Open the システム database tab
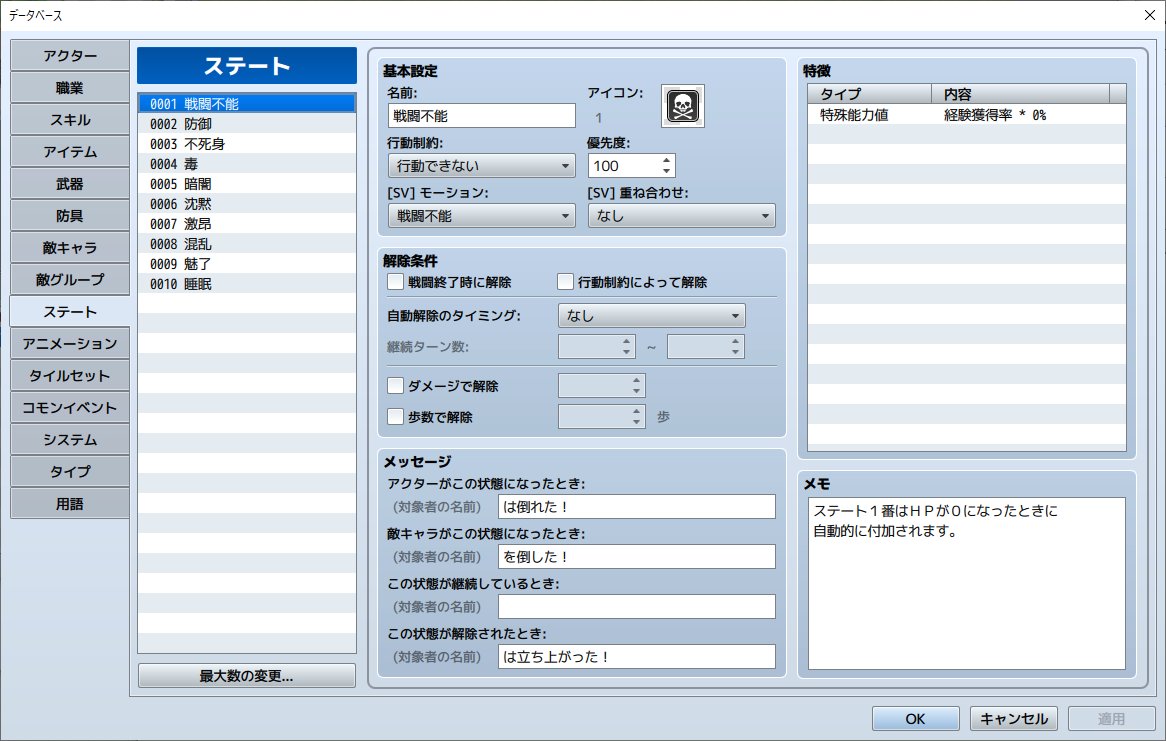Image resolution: width=1166 pixels, height=741 pixels. tap(69, 439)
